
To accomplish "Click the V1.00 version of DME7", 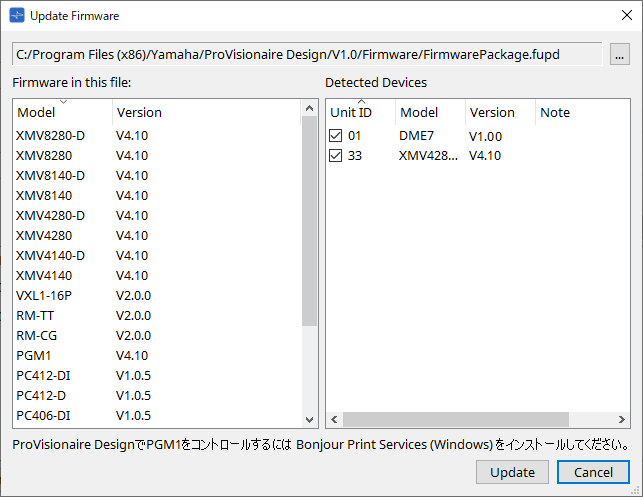I will [486, 136].
